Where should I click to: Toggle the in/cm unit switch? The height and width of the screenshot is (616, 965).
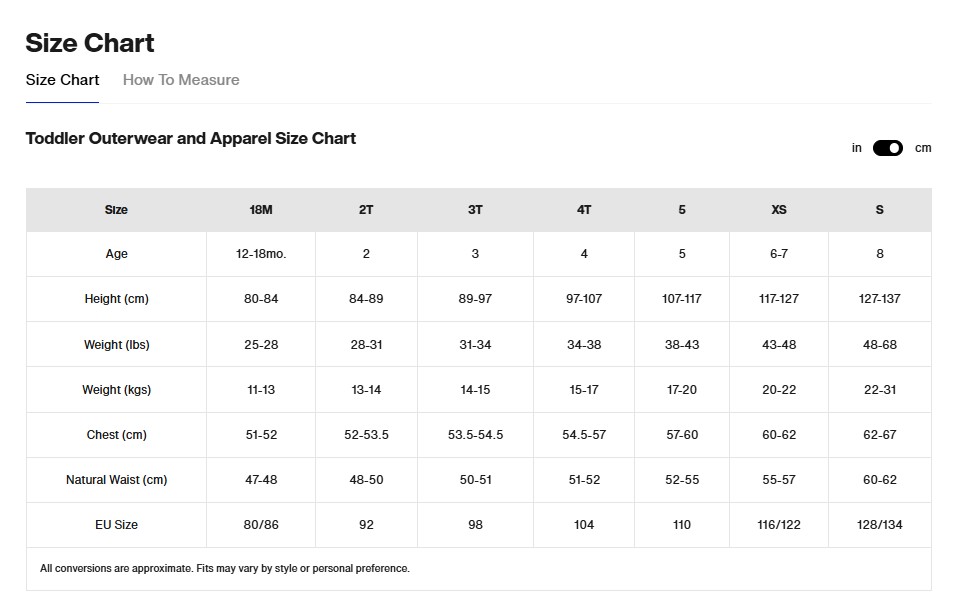[x=887, y=148]
